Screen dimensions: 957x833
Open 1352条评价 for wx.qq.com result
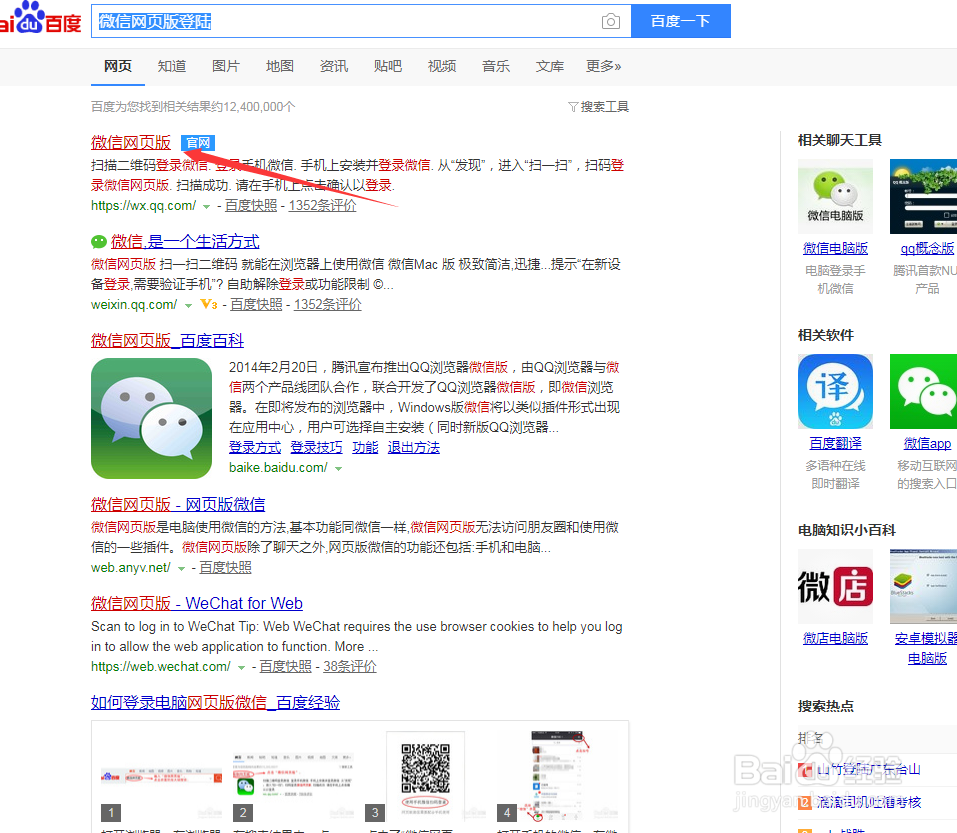(x=322, y=206)
